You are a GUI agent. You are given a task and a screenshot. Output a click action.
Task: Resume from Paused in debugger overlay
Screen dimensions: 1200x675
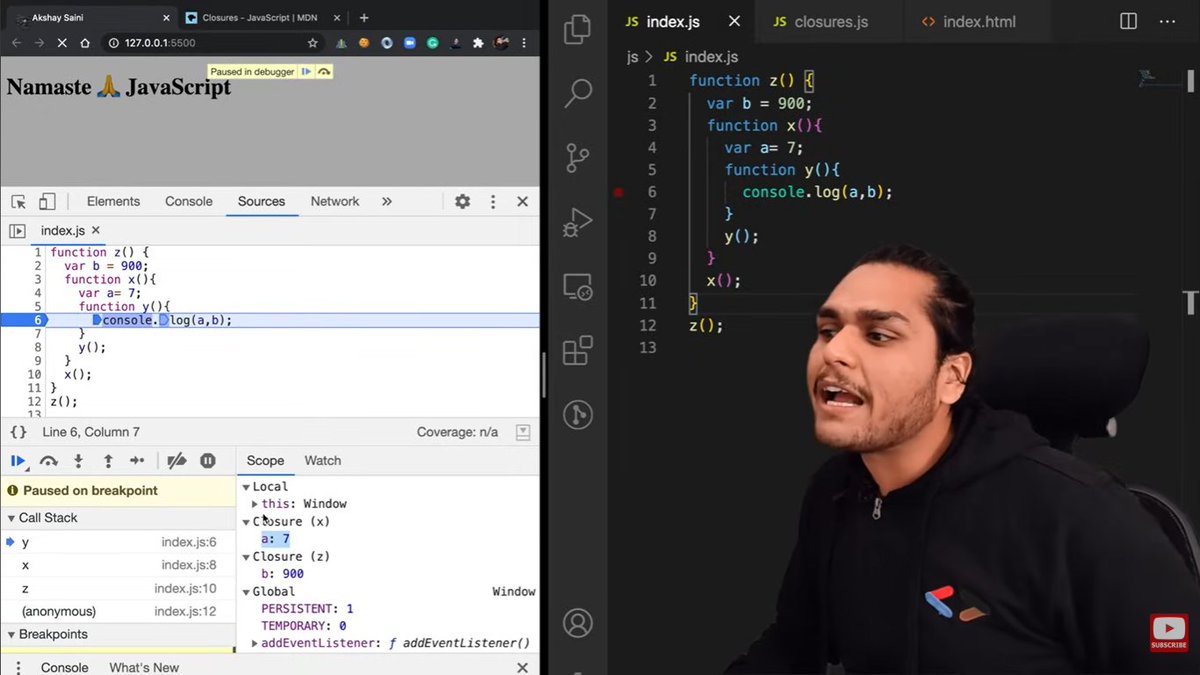[x=307, y=72]
